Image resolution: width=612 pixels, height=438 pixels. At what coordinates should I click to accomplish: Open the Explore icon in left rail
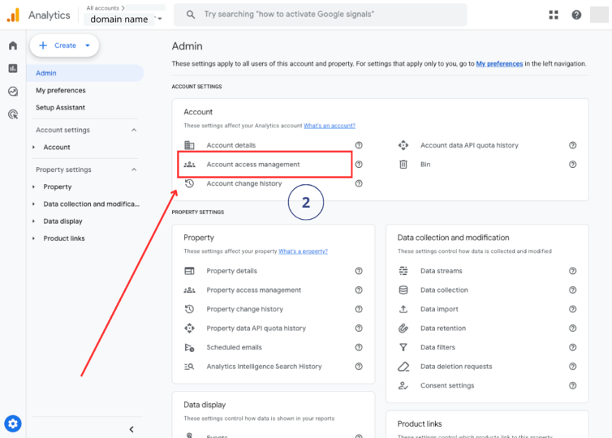tap(13, 91)
